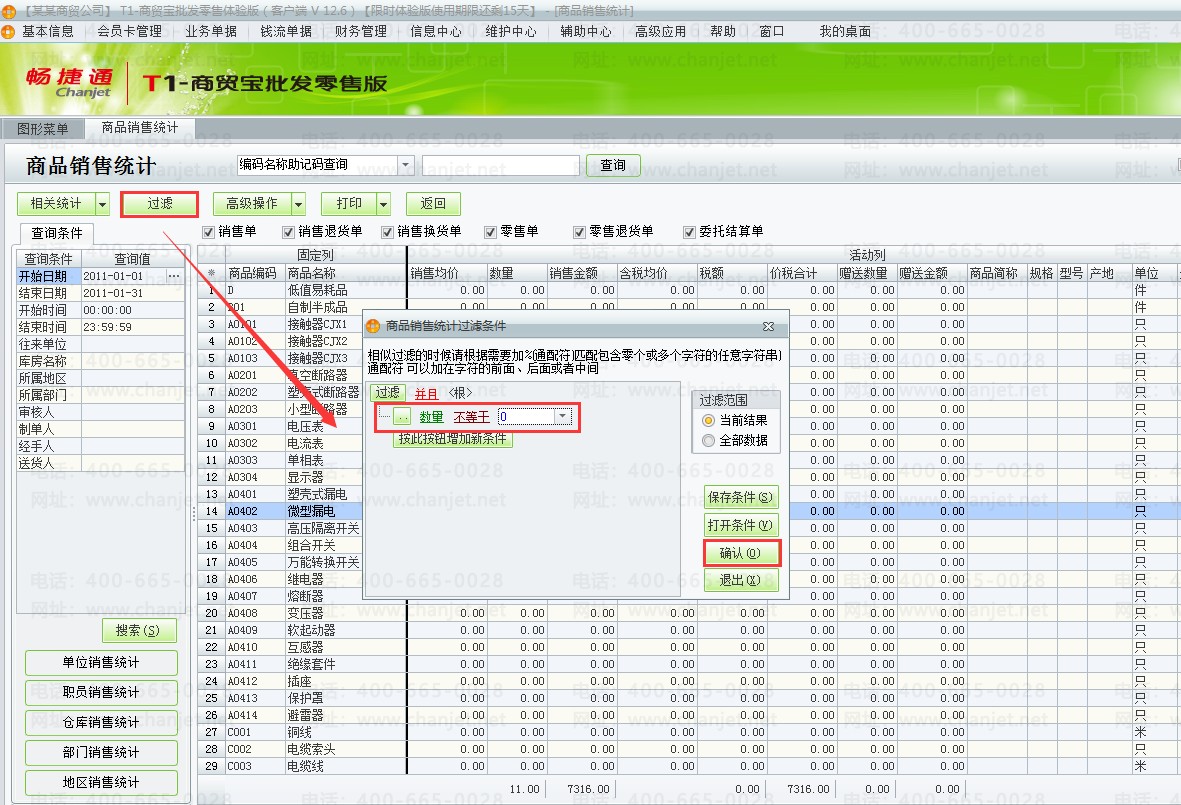Open the 基本信息 menu
1181x805 pixels.
tap(47, 31)
